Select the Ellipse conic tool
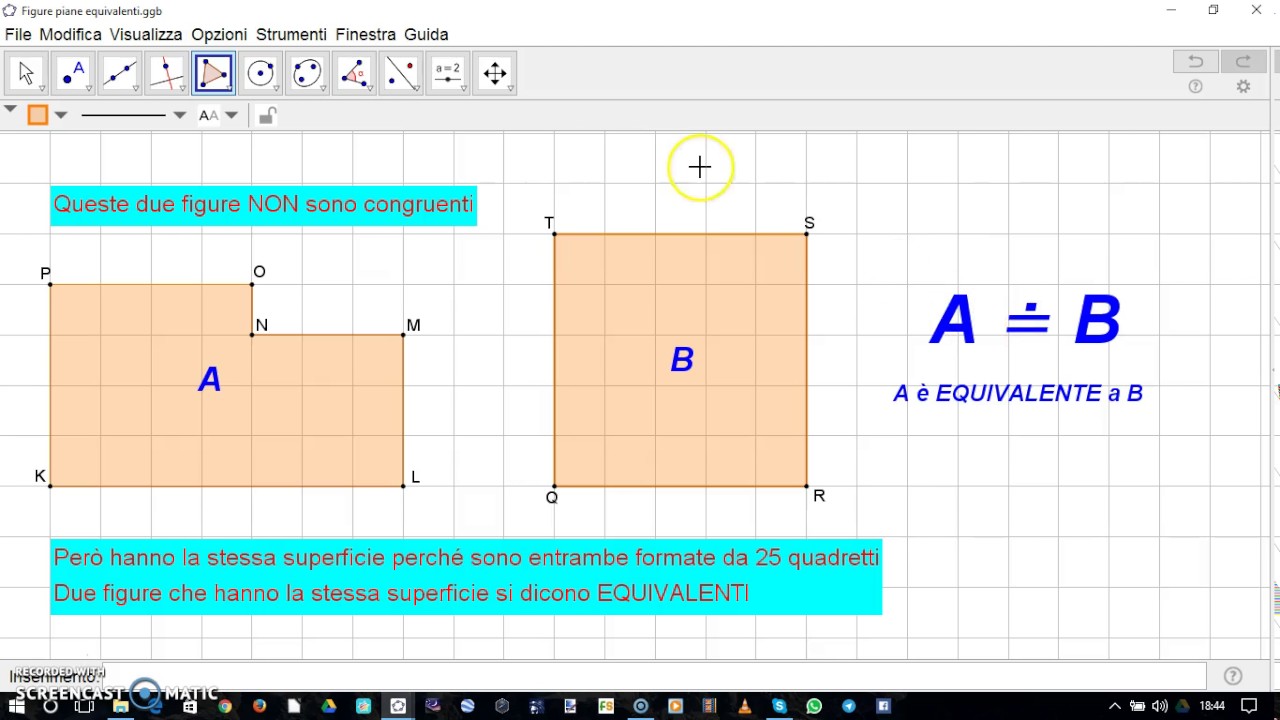 click(308, 74)
